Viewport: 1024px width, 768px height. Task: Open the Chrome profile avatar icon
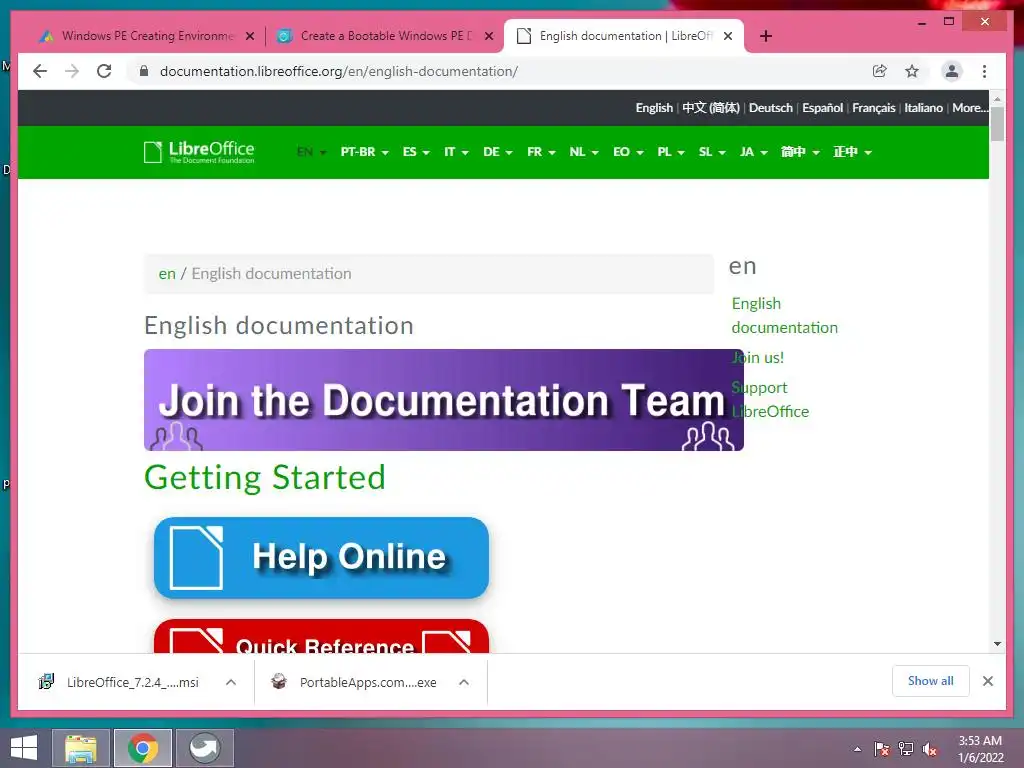coord(952,71)
